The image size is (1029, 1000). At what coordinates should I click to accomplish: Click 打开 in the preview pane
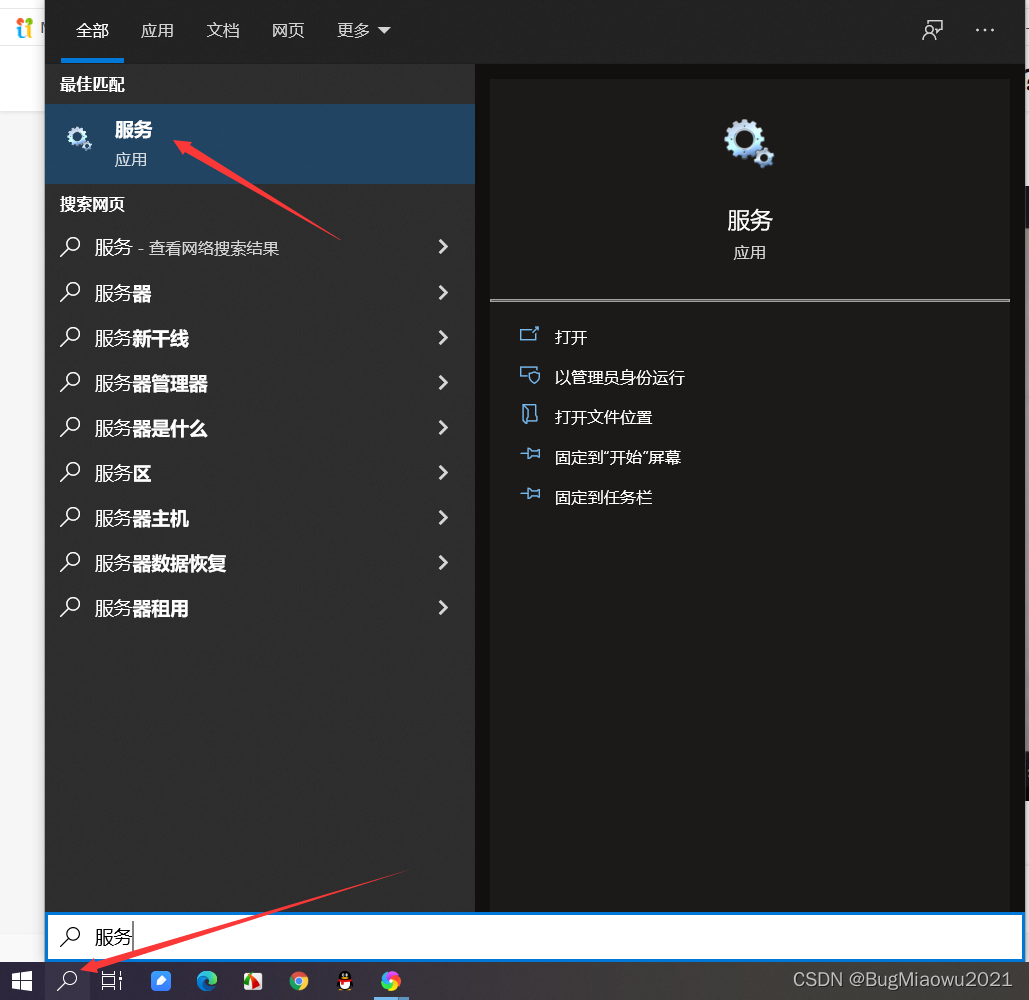click(x=570, y=337)
